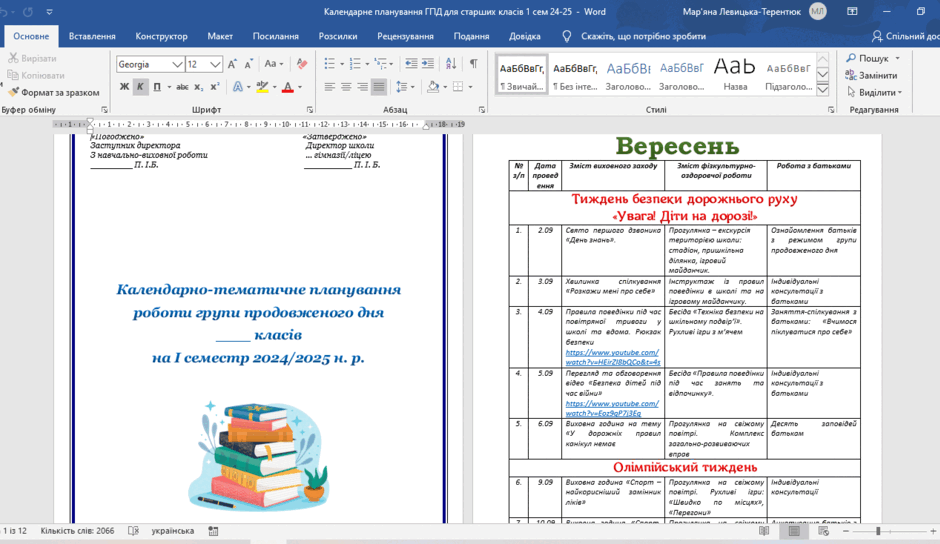Toggle Italic formatting button
Image resolution: width=940 pixels, height=544 pixels.
140,87
